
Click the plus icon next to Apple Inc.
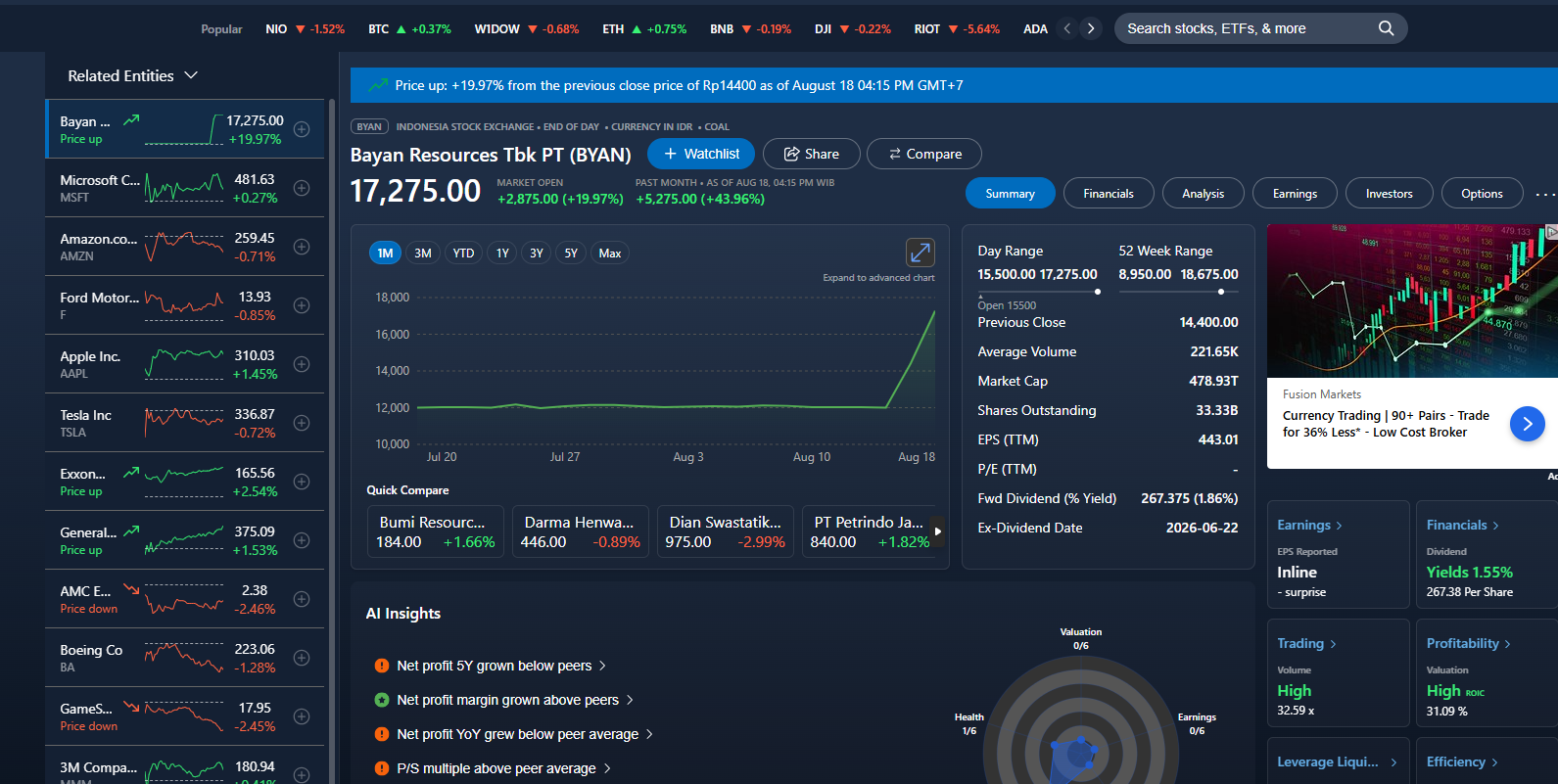302,364
